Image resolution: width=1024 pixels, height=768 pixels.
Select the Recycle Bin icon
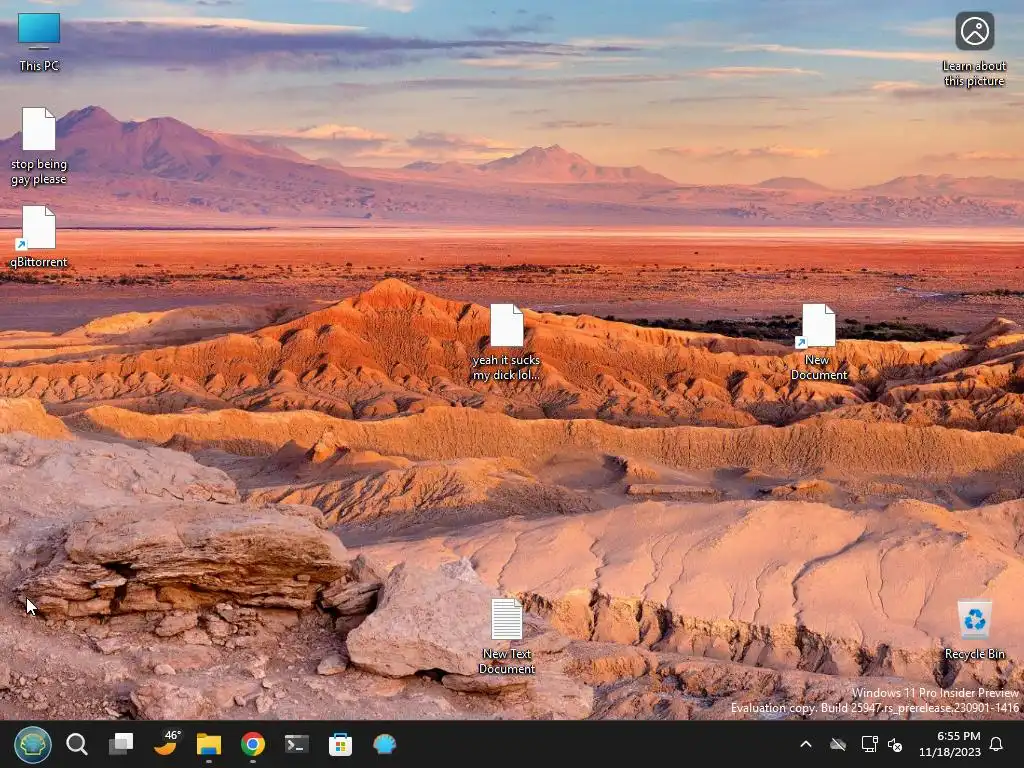click(974, 630)
